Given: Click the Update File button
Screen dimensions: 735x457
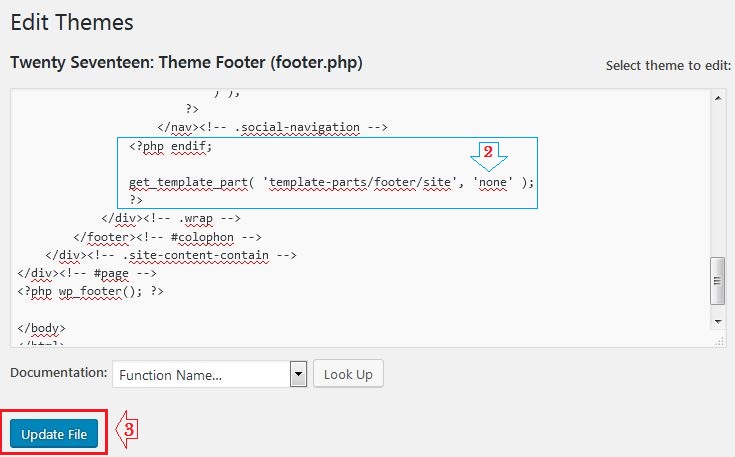Looking at the screenshot, I should (x=54, y=434).
